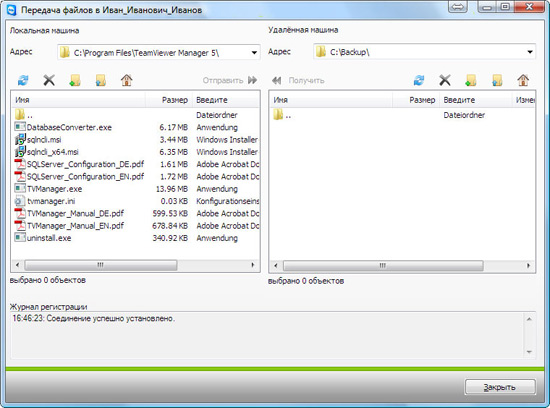Refresh the remote machine file list
This screenshot has width=550, height=408.
[419, 80]
